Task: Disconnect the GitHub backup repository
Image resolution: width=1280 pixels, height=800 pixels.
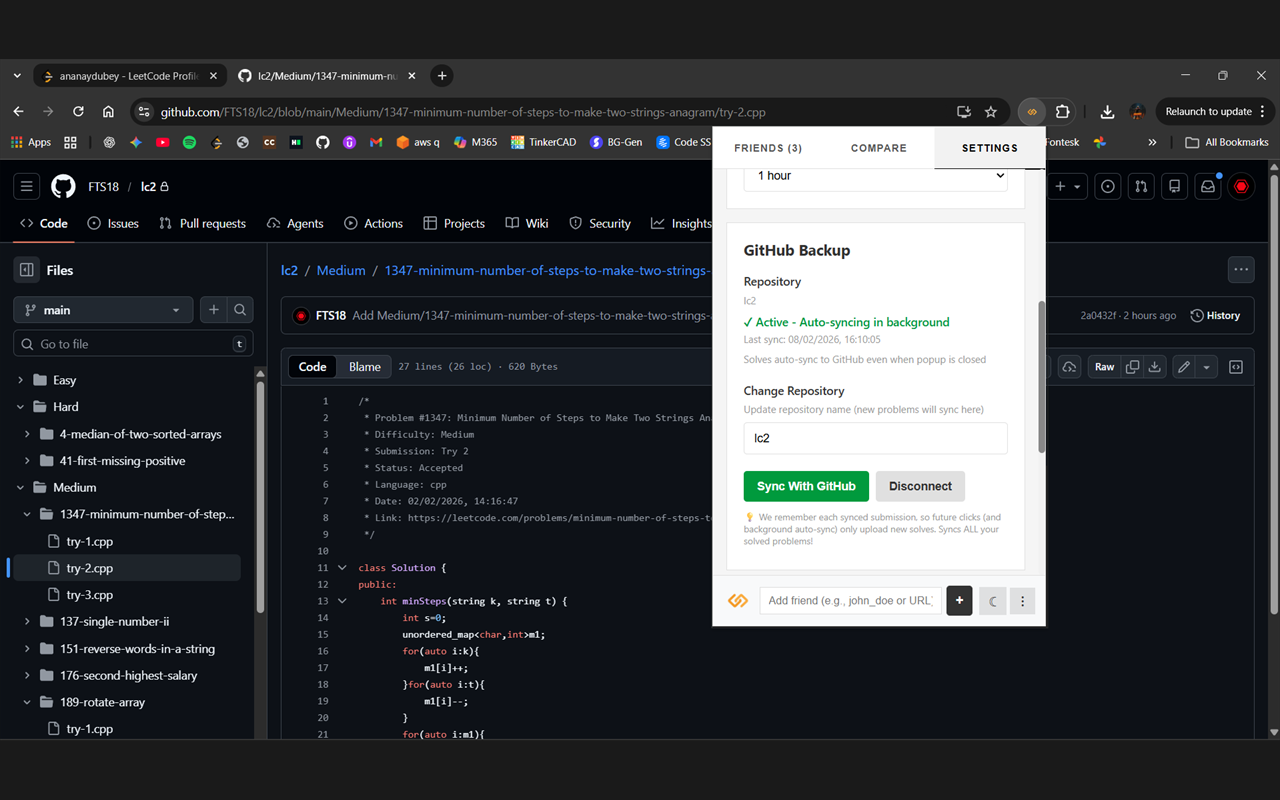Action: (920, 486)
